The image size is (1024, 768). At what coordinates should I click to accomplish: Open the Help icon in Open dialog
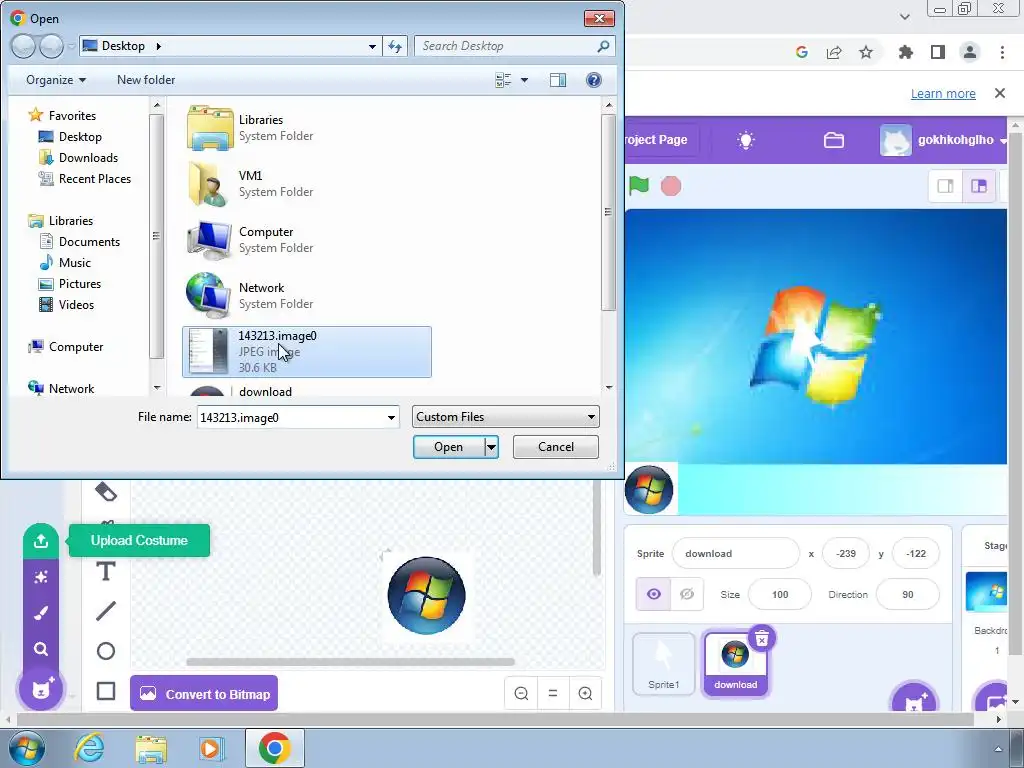[x=594, y=80]
